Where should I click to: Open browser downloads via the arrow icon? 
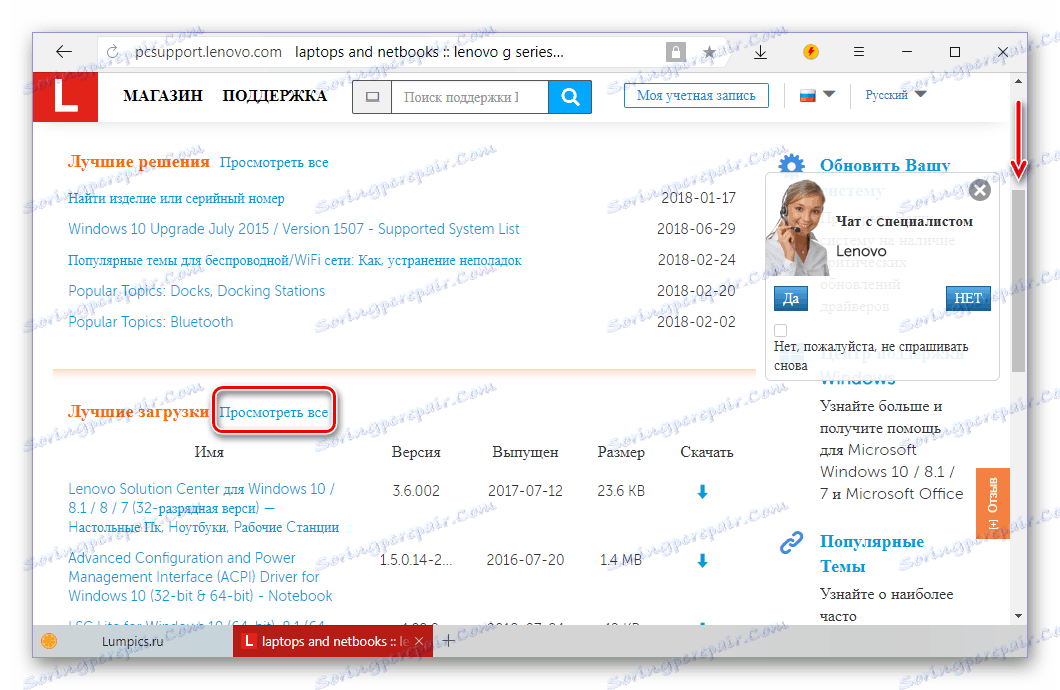(761, 52)
